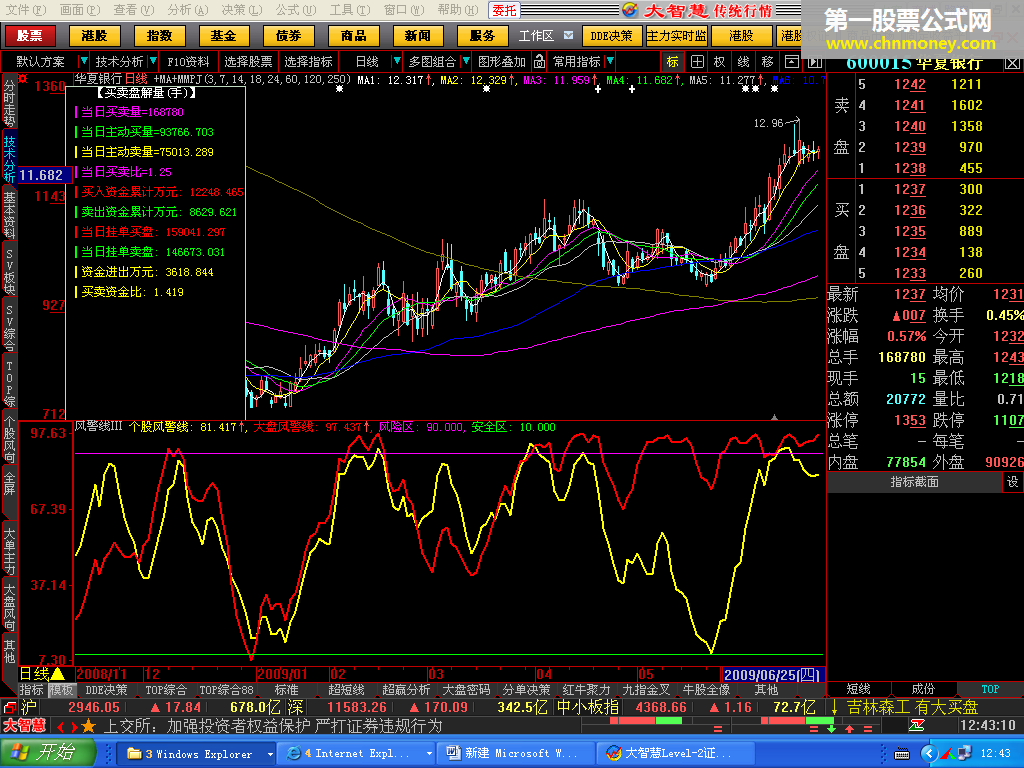Click the 标 marker toolbar icon
This screenshot has width=1024, height=768.
(x=673, y=62)
